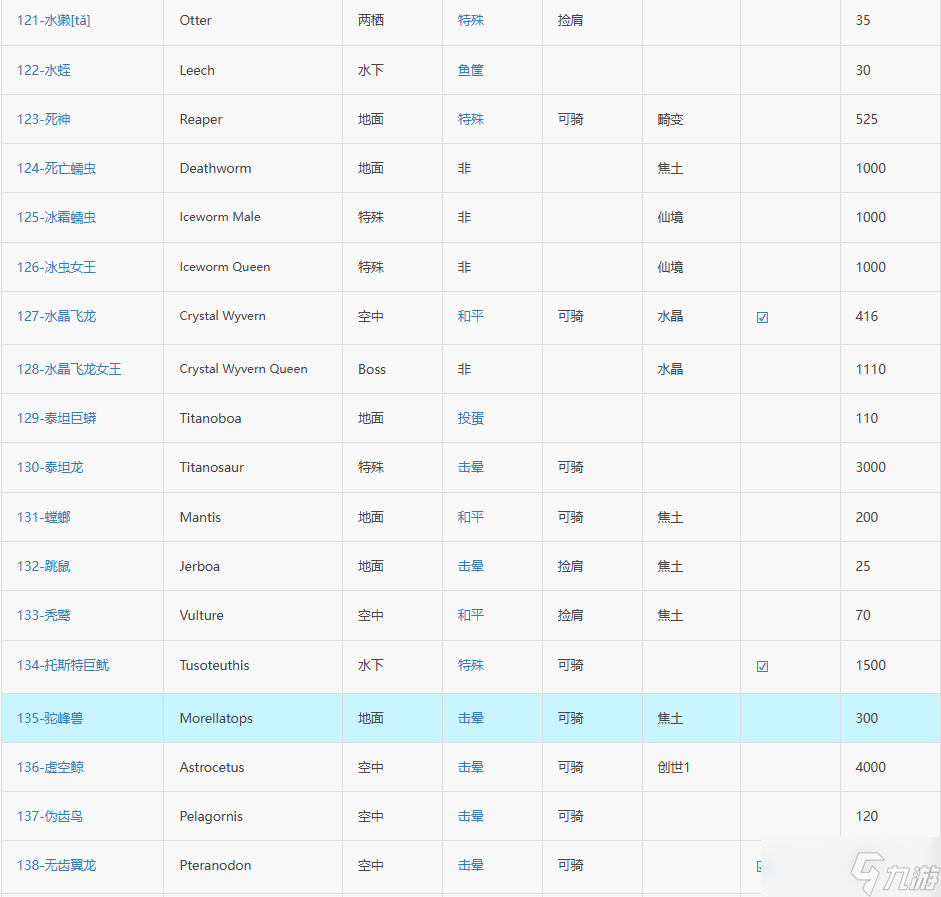Open the 137-伪齿鸟 link

coord(50,817)
